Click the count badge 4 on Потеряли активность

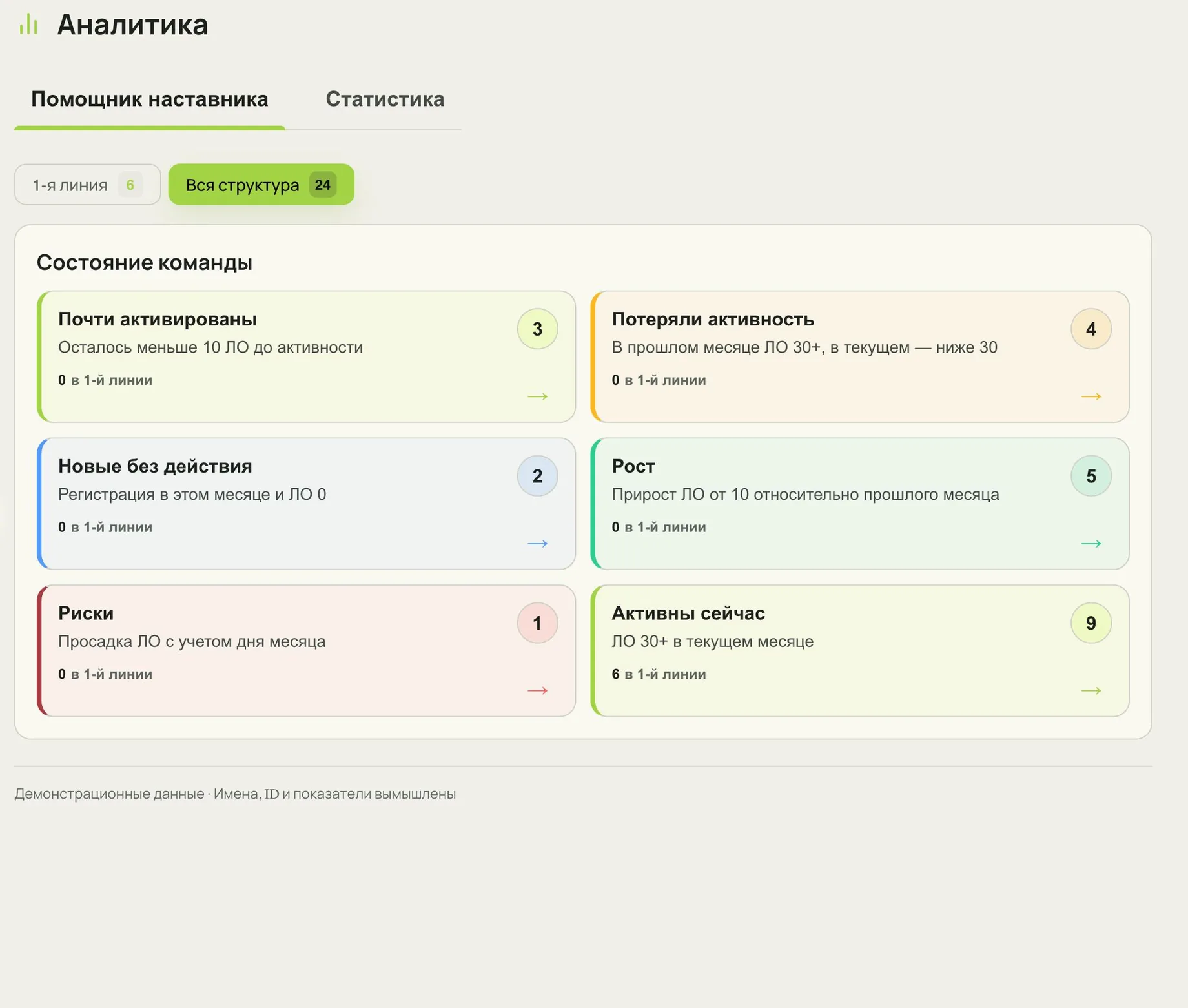point(1091,329)
